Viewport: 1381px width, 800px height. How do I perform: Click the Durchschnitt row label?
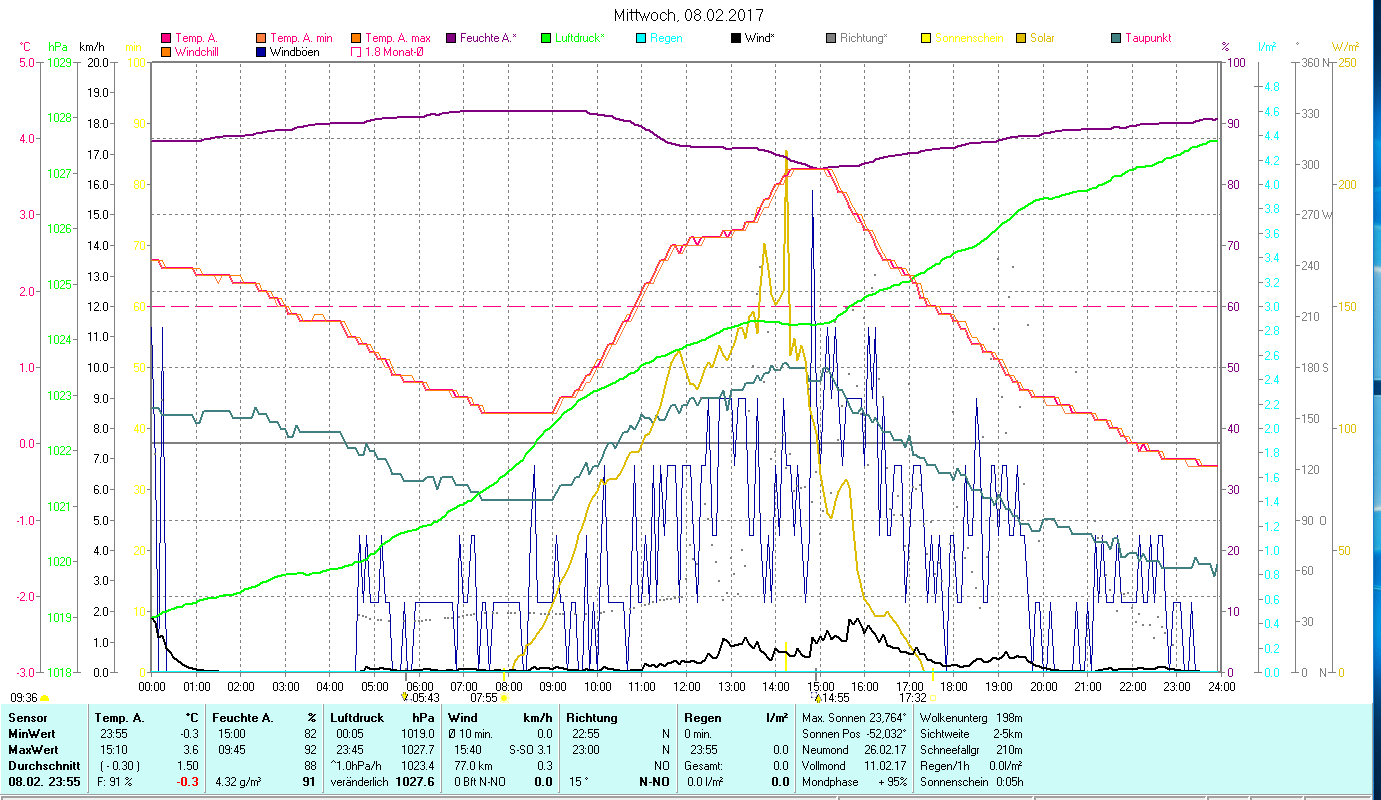(x=43, y=766)
